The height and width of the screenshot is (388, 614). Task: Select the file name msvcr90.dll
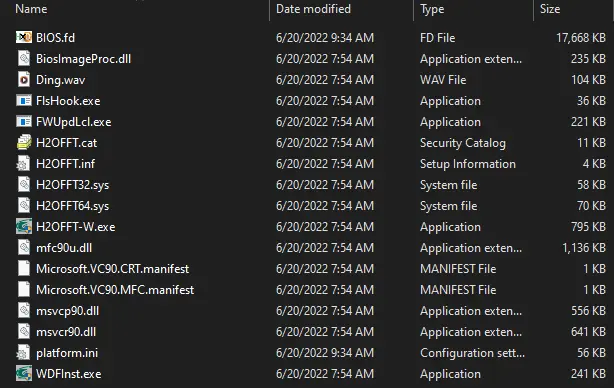click(x=66, y=332)
